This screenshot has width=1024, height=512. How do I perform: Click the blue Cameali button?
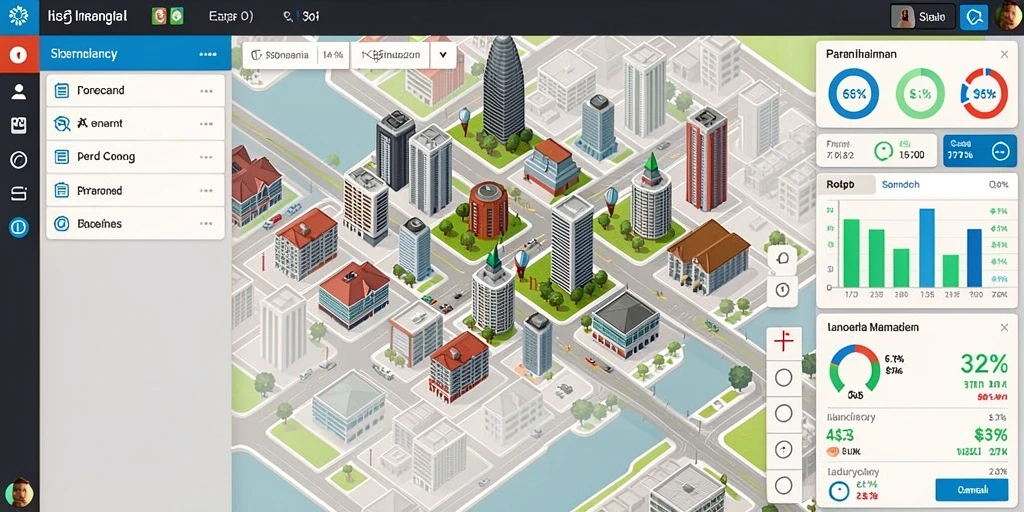pyautogui.click(x=972, y=490)
